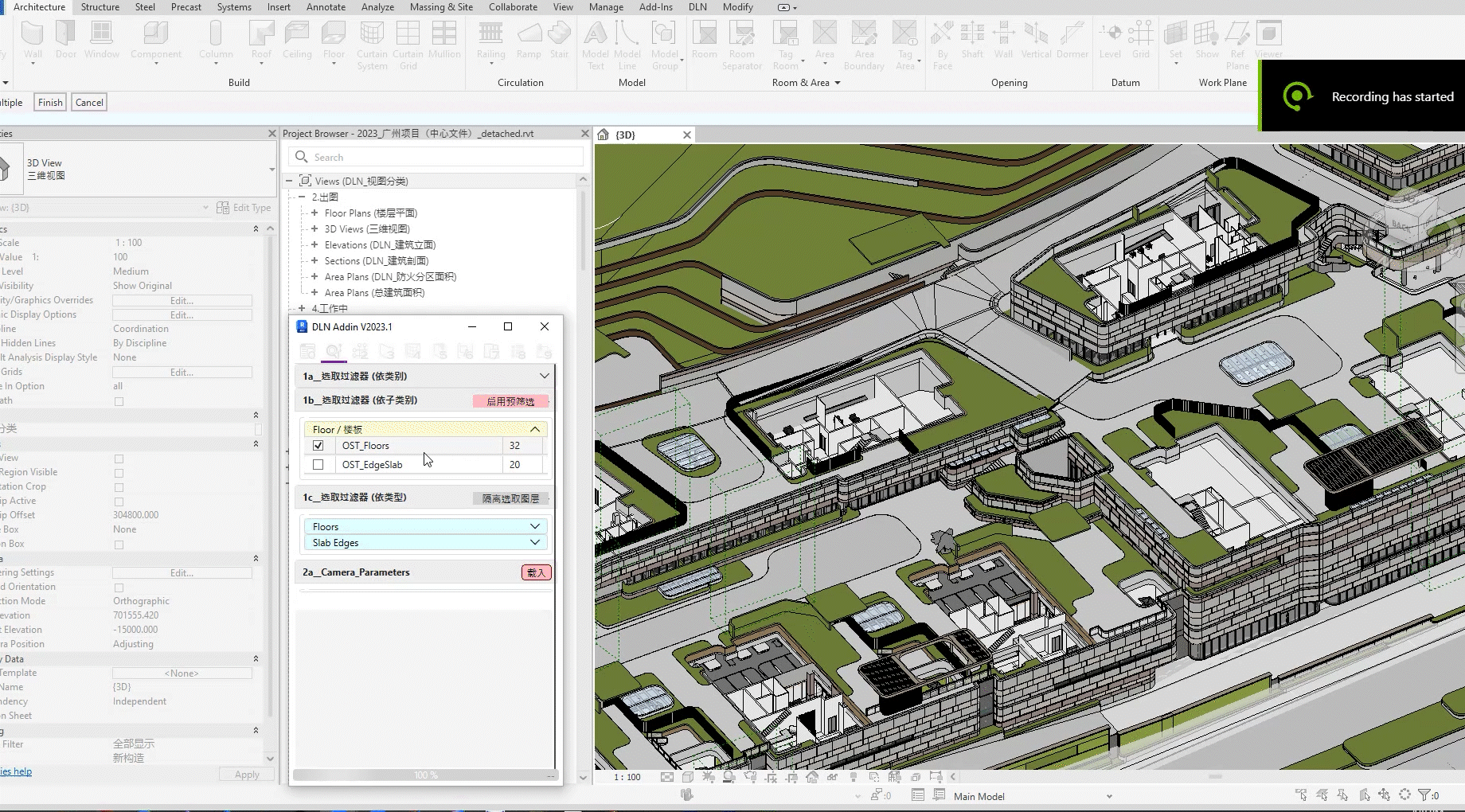Toggle the Region Visible checkbox
The height and width of the screenshot is (812, 1465).
119,473
